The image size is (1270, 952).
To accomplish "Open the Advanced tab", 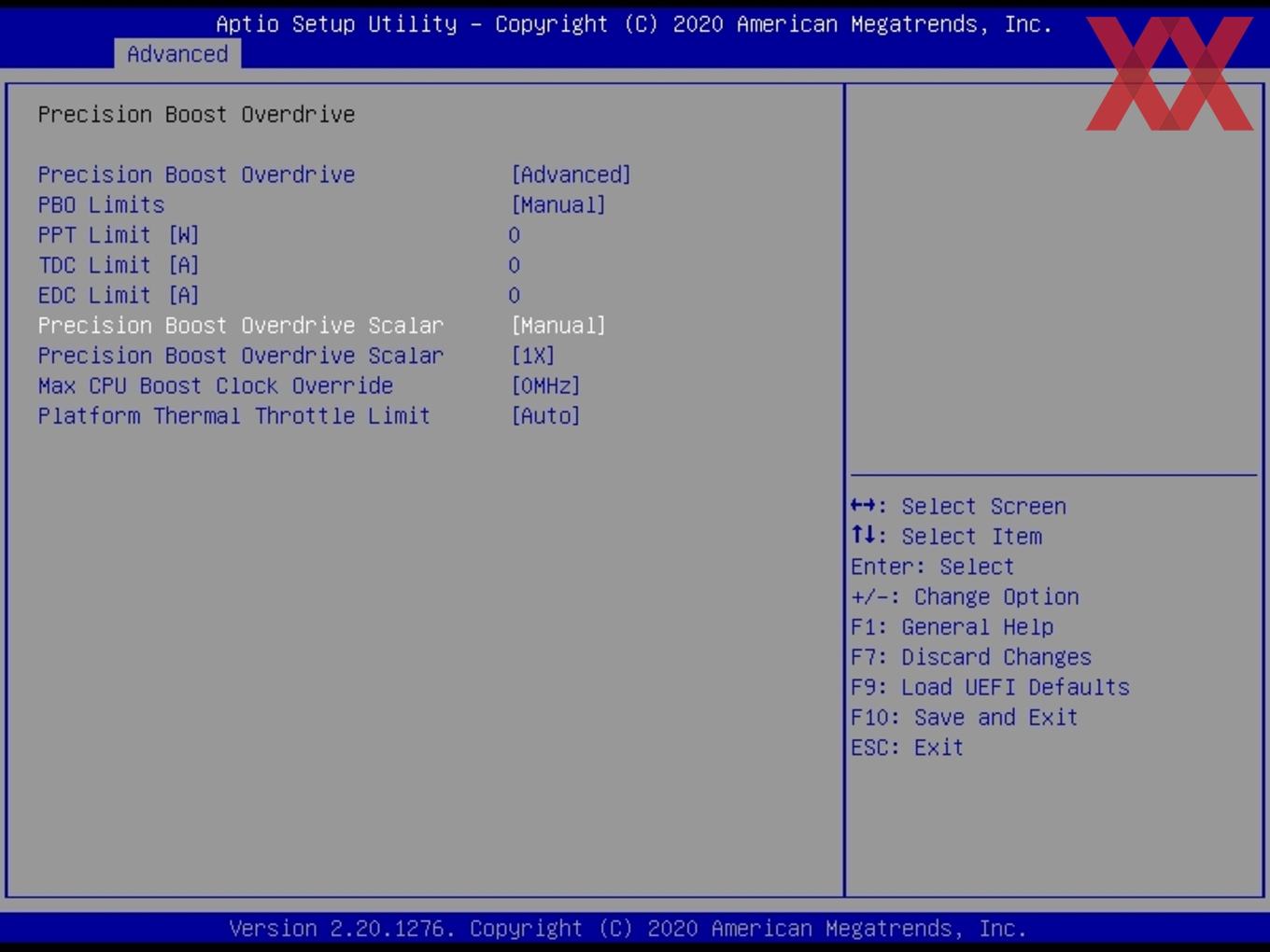I will pos(177,54).
